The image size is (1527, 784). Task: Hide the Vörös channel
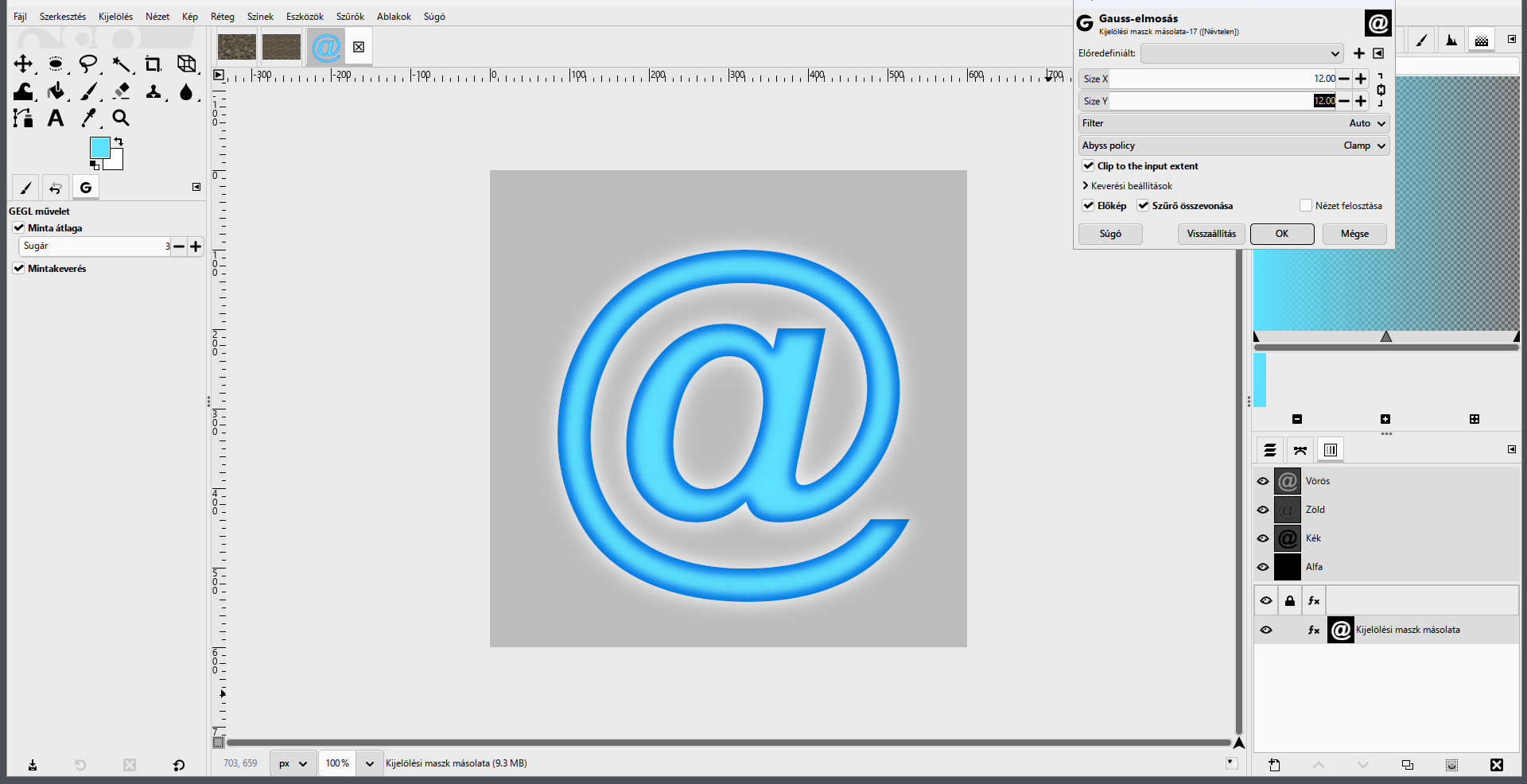pos(1263,481)
